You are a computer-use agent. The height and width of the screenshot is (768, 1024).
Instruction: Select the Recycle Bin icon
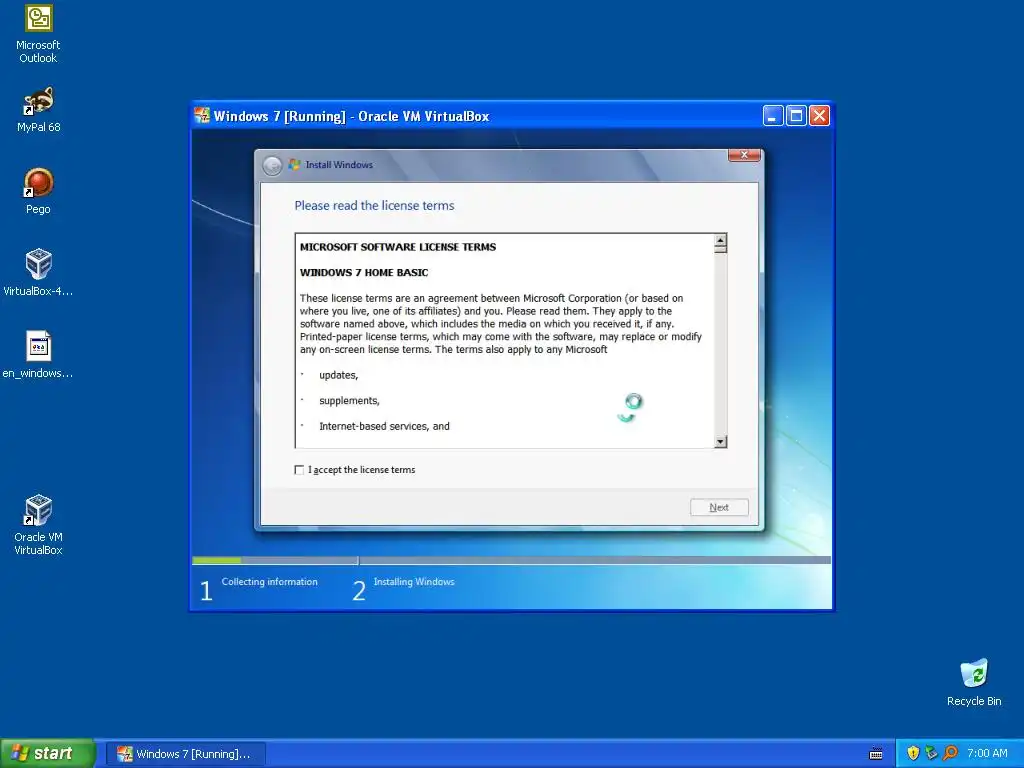(x=974, y=682)
